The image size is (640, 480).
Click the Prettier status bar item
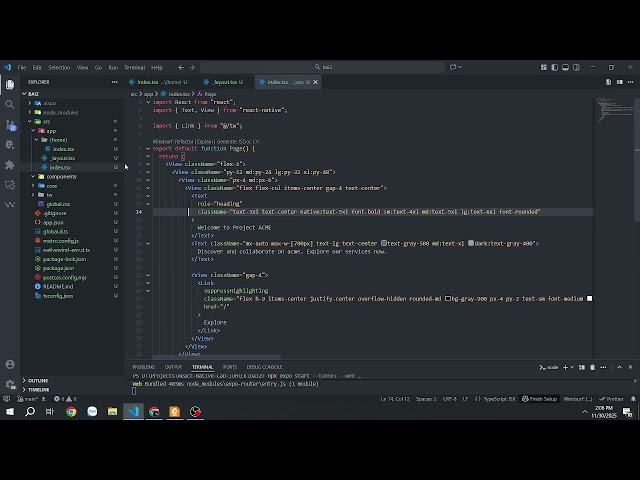click(611, 399)
